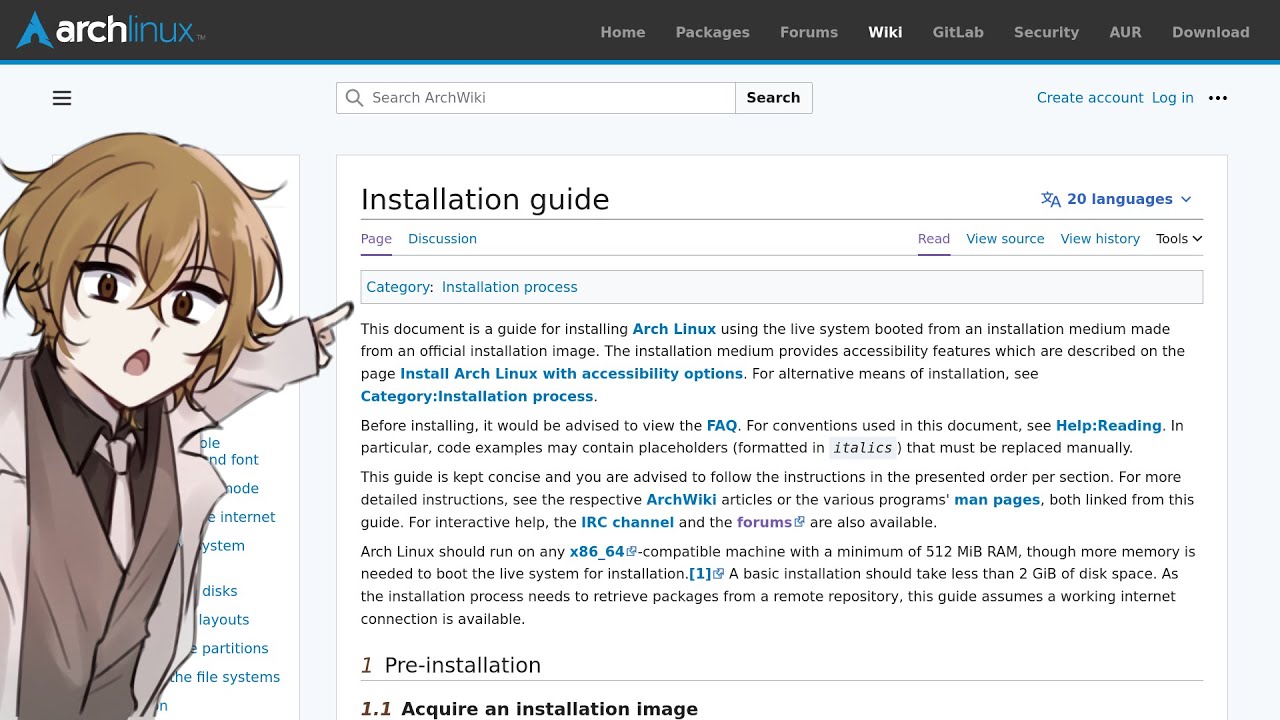The height and width of the screenshot is (720, 1280).
Task: Click the Search button
Action: 774,98
